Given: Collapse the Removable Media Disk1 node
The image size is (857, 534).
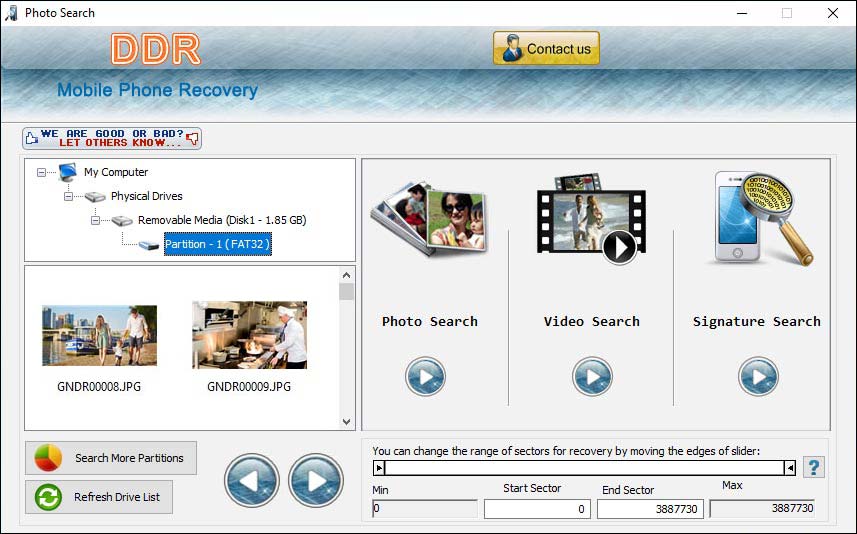Looking at the screenshot, I should pos(95,220).
